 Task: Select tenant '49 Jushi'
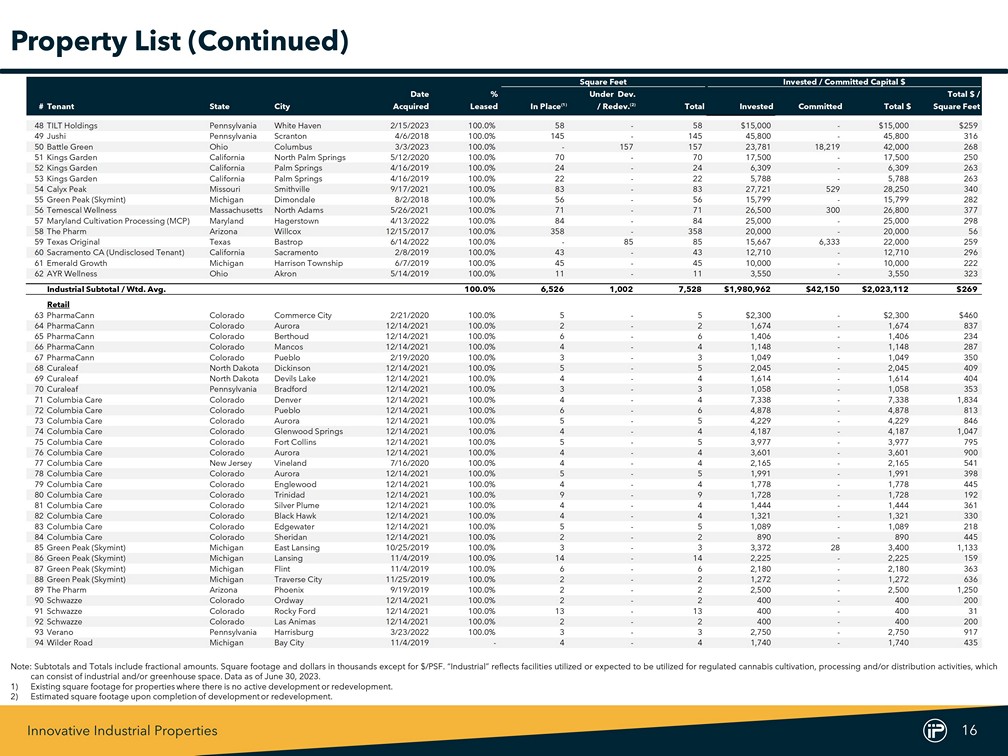(50, 136)
